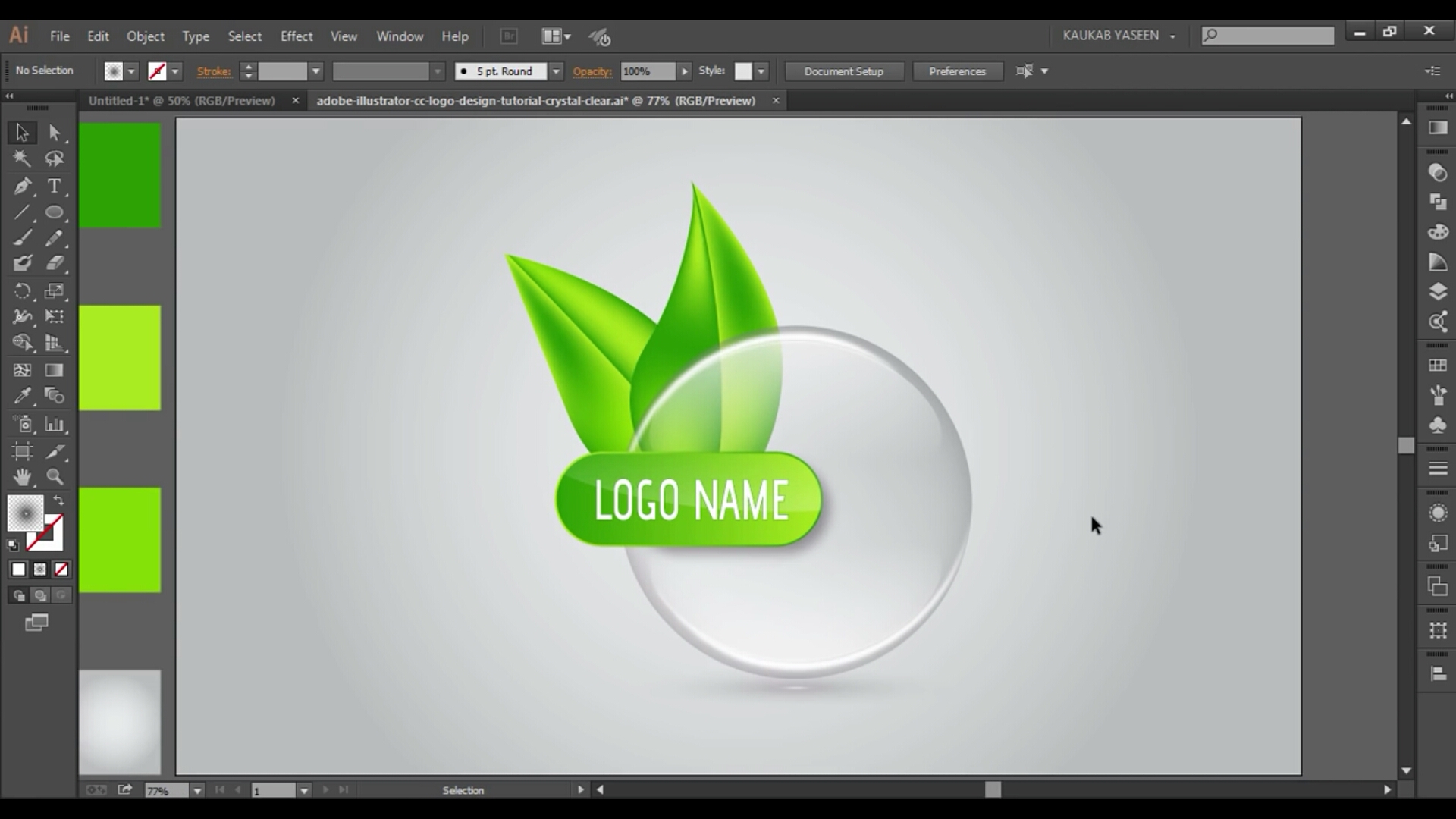Select the Selection tool arrow
This screenshot has width=1456, height=819.
22,133
